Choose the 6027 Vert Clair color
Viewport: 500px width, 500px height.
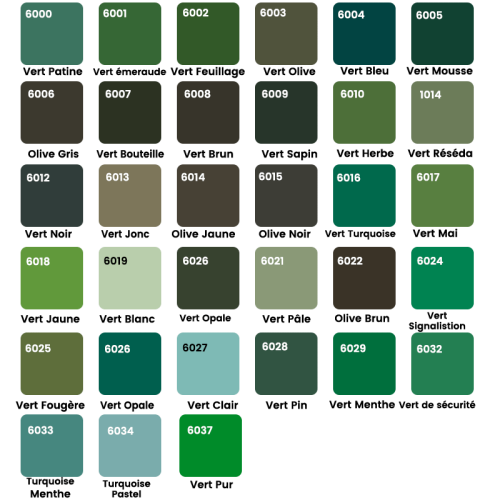[208, 364]
